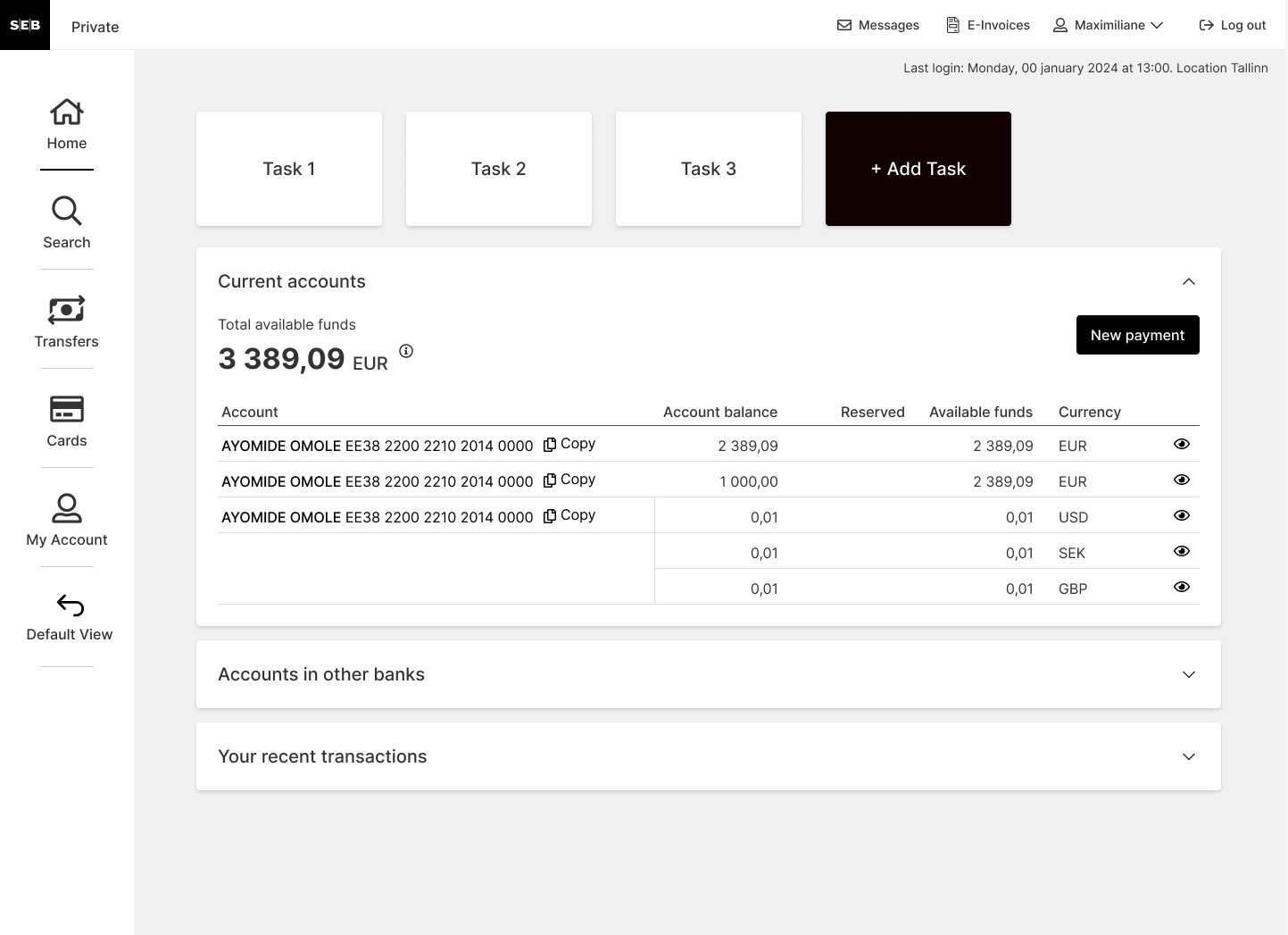Screen dimensions: 1288x935
Task: Click the GBP currency label
Action: [1073, 589]
